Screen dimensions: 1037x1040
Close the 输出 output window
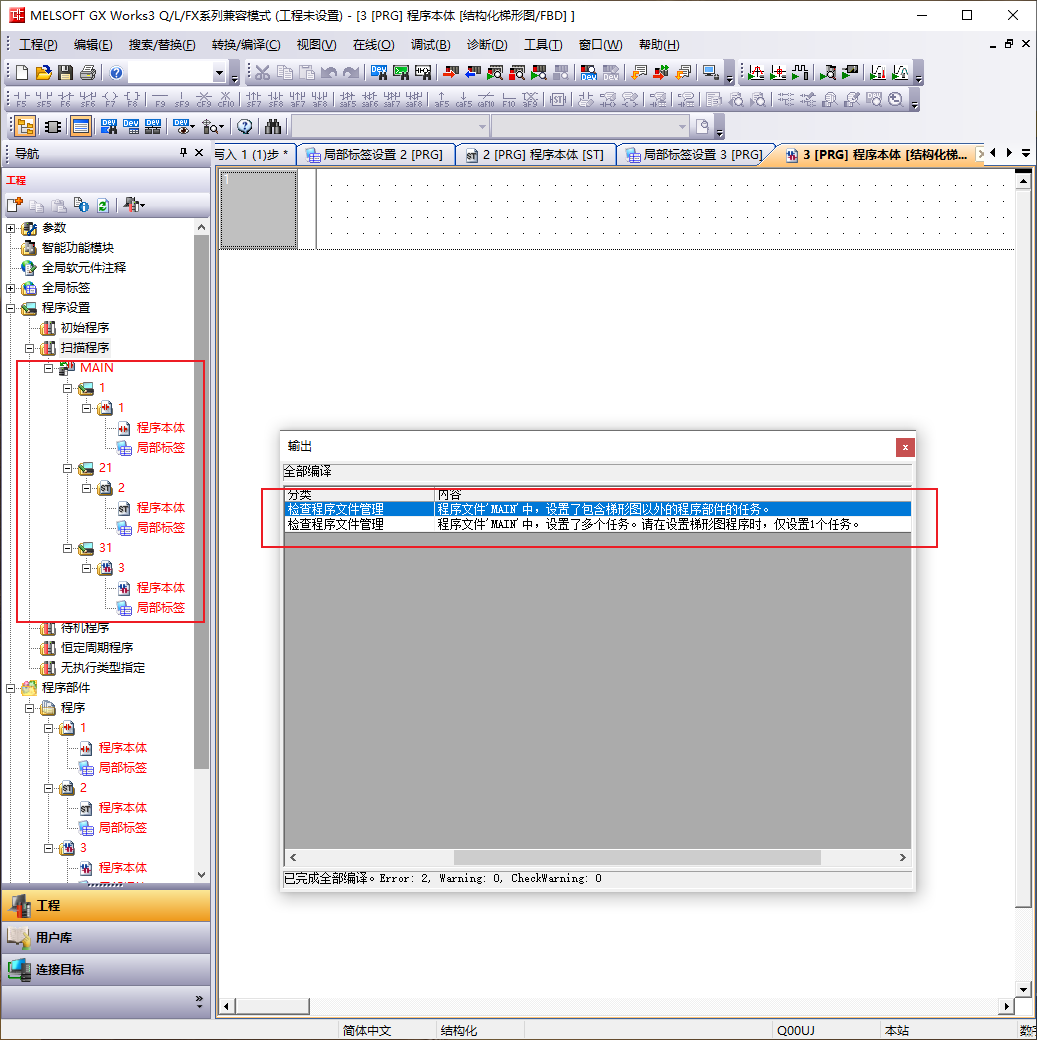[904, 447]
